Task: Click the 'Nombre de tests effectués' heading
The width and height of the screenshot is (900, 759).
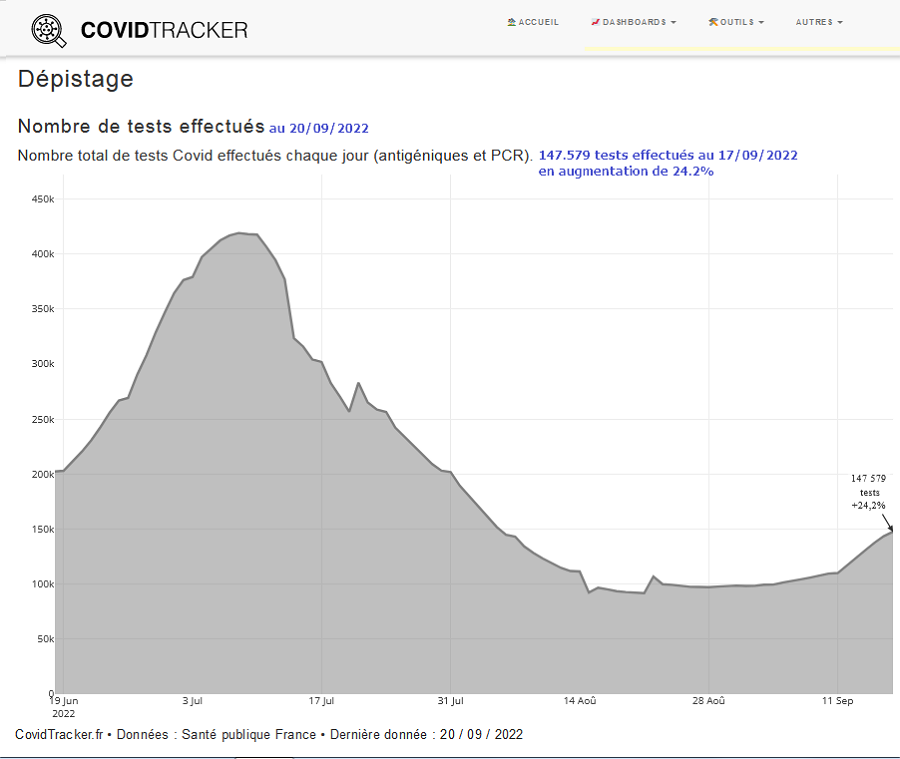Action: [x=141, y=127]
